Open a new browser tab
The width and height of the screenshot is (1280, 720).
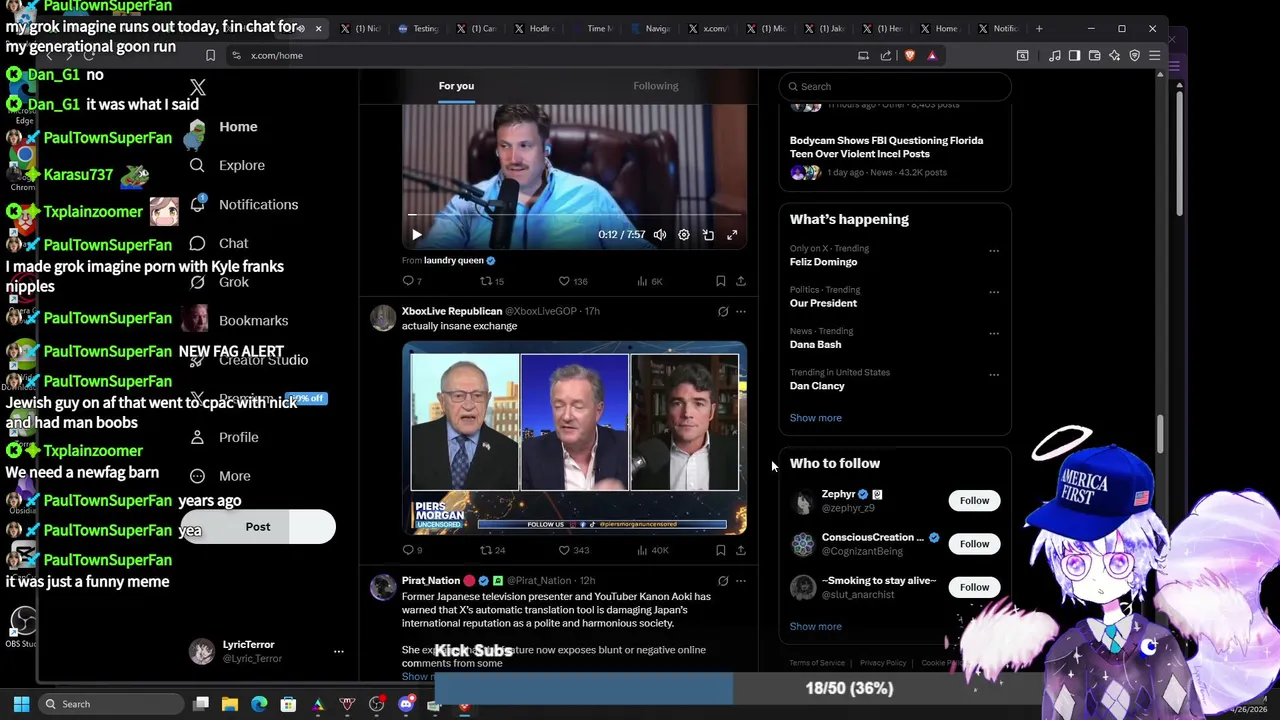(1039, 28)
